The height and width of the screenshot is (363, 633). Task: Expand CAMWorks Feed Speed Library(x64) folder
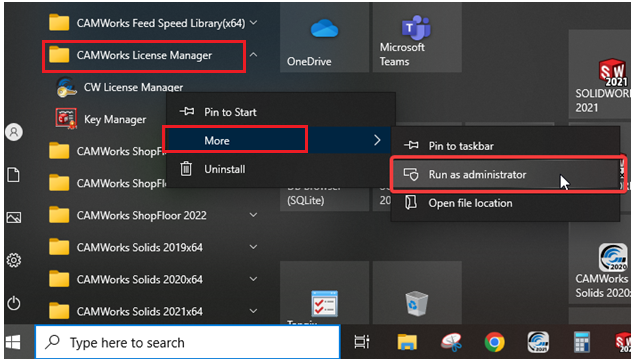[253, 23]
